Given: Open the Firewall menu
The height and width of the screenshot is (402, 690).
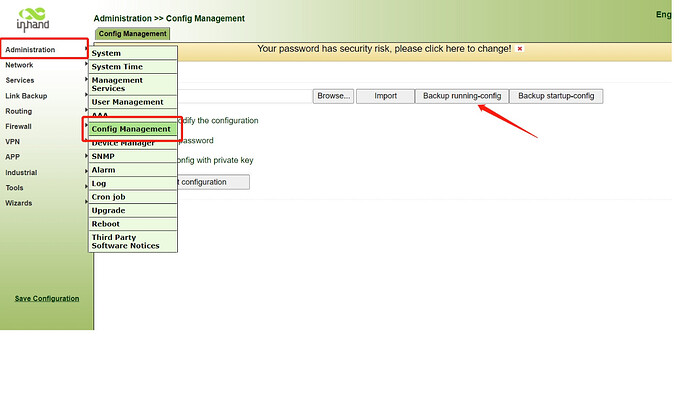Looking at the screenshot, I should pos(18,126).
